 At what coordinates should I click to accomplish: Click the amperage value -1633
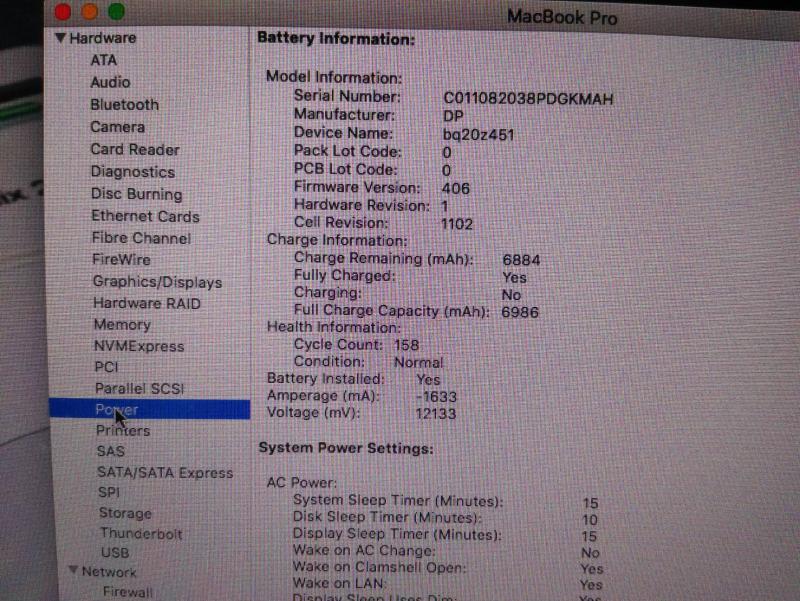(x=436, y=396)
